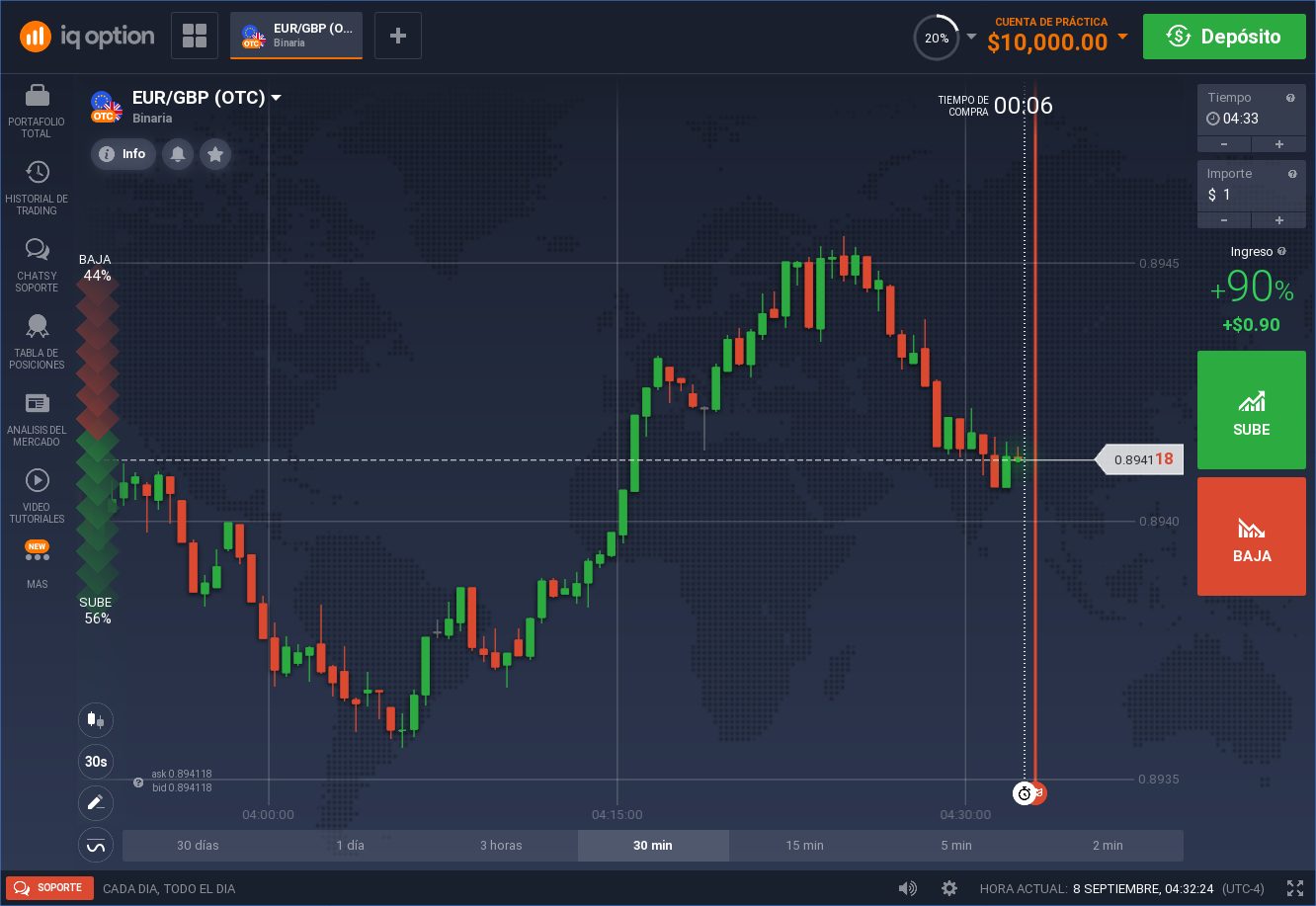Click the red BAJA put button
This screenshot has height=906, width=1316.
(1252, 536)
